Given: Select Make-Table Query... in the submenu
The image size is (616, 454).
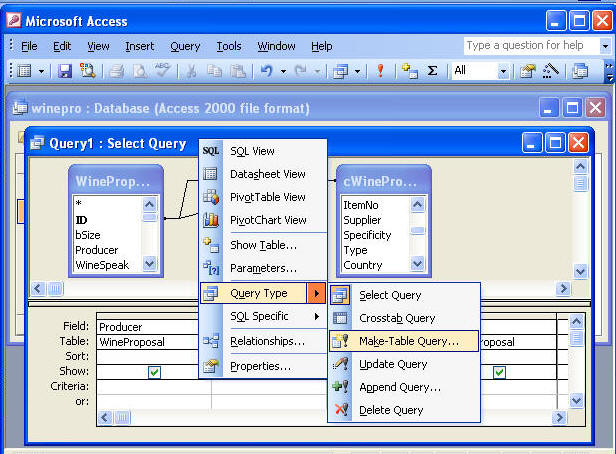Looking at the screenshot, I should point(404,341).
